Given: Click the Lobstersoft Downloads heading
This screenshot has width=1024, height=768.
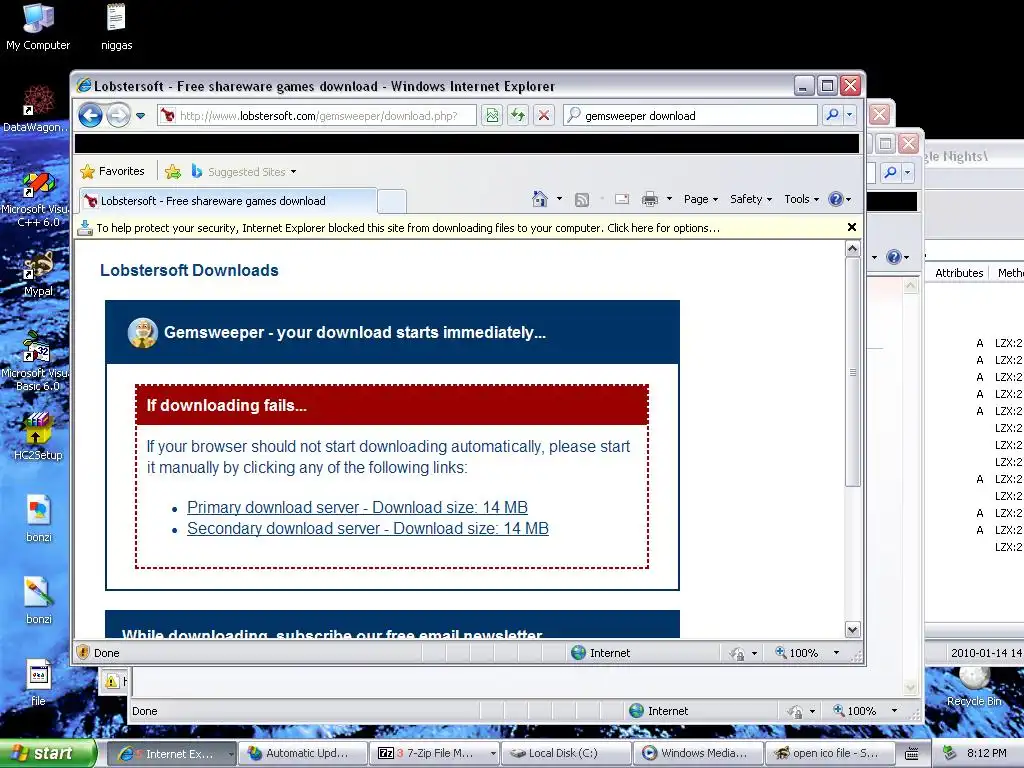Looking at the screenshot, I should (x=189, y=270).
